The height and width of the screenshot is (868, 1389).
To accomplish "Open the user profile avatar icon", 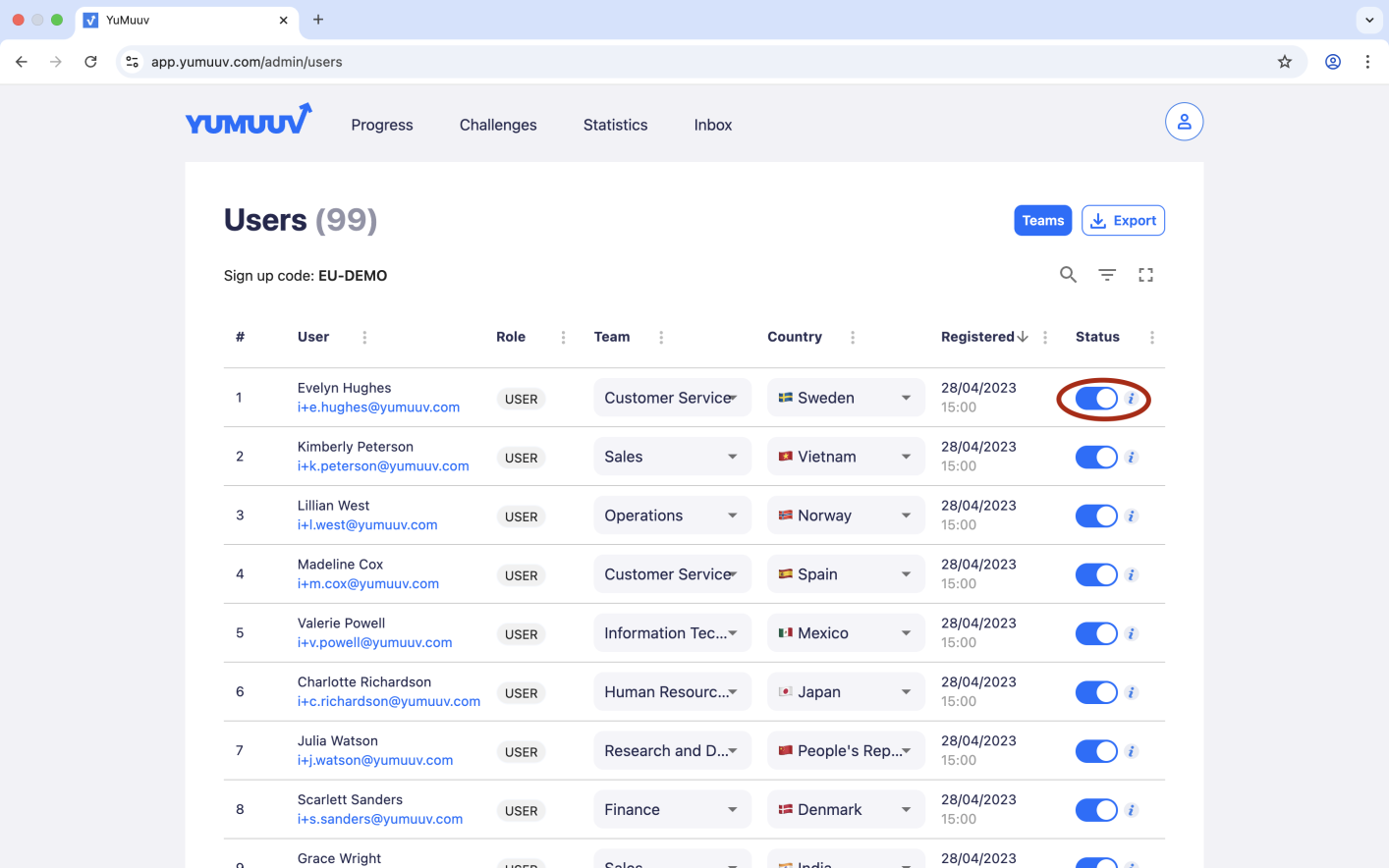I will click(1184, 122).
